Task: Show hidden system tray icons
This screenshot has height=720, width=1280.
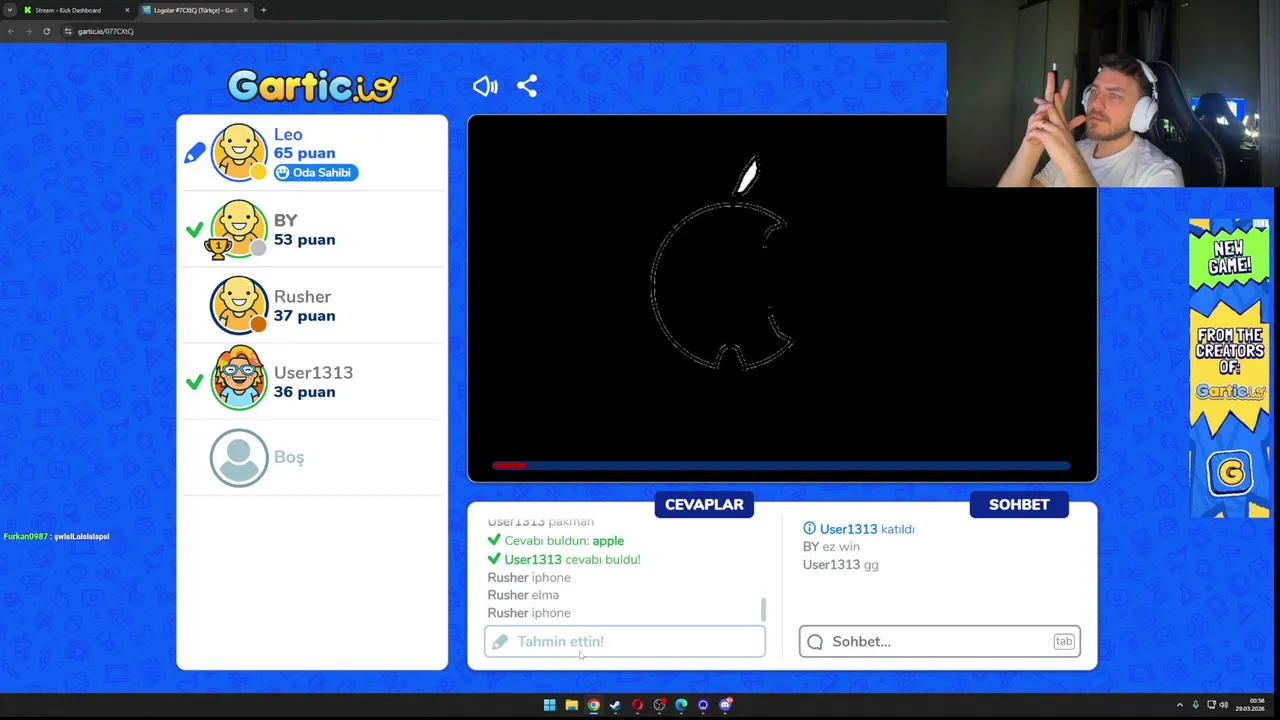Action: tap(1179, 705)
